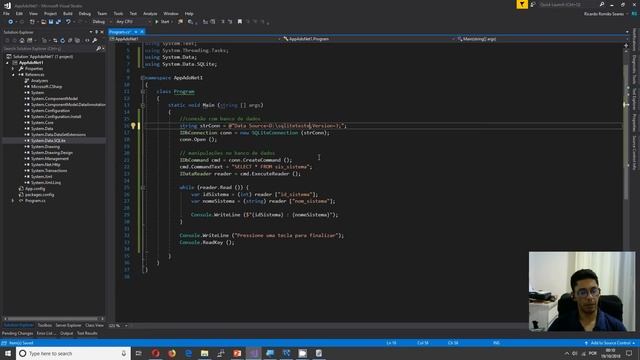This screenshot has width=640, height=360.
Task: Collapse the References node
Action: (x=13, y=75)
